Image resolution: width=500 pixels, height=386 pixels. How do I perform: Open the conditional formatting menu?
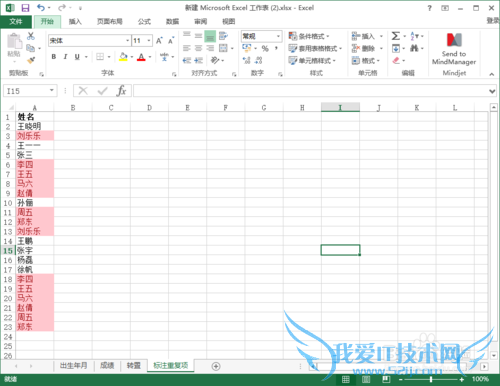(309, 36)
